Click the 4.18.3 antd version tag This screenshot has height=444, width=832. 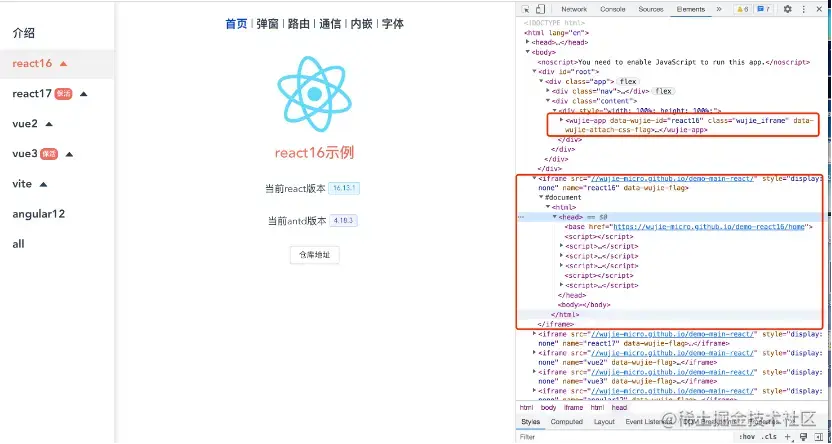(x=343, y=221)
